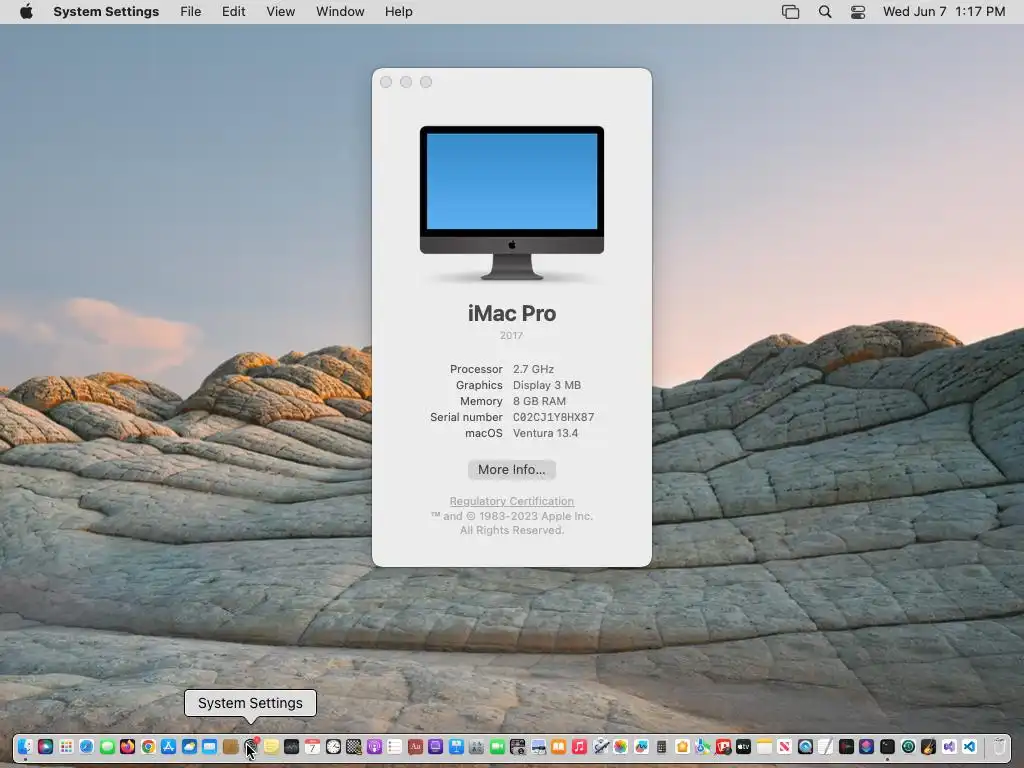This screenshot has width=1024, height=768.
Task: Launch GarageBand from the Dock
Action: pyautogui.click(x=928, y=746)
